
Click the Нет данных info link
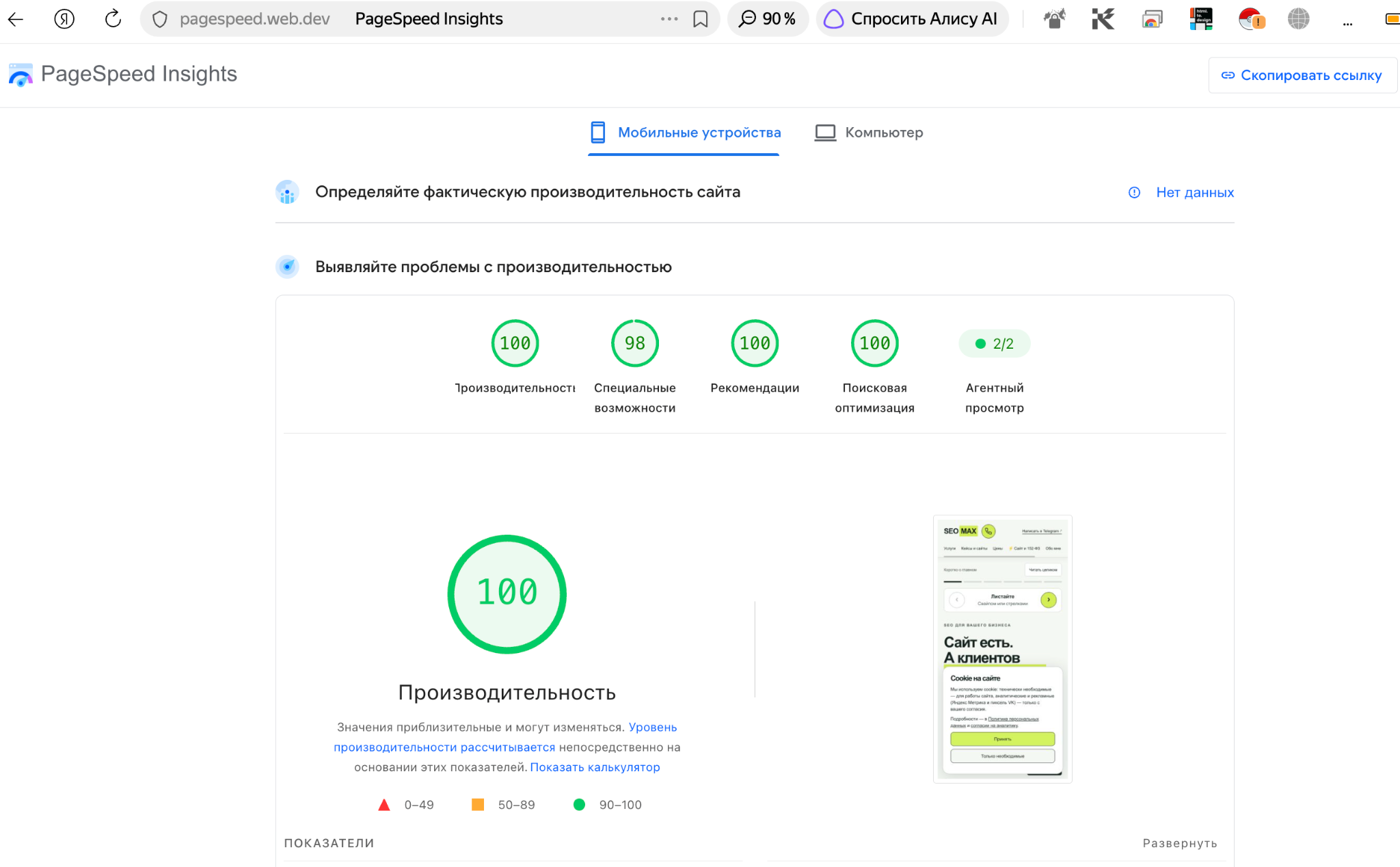pos(1195,193)
